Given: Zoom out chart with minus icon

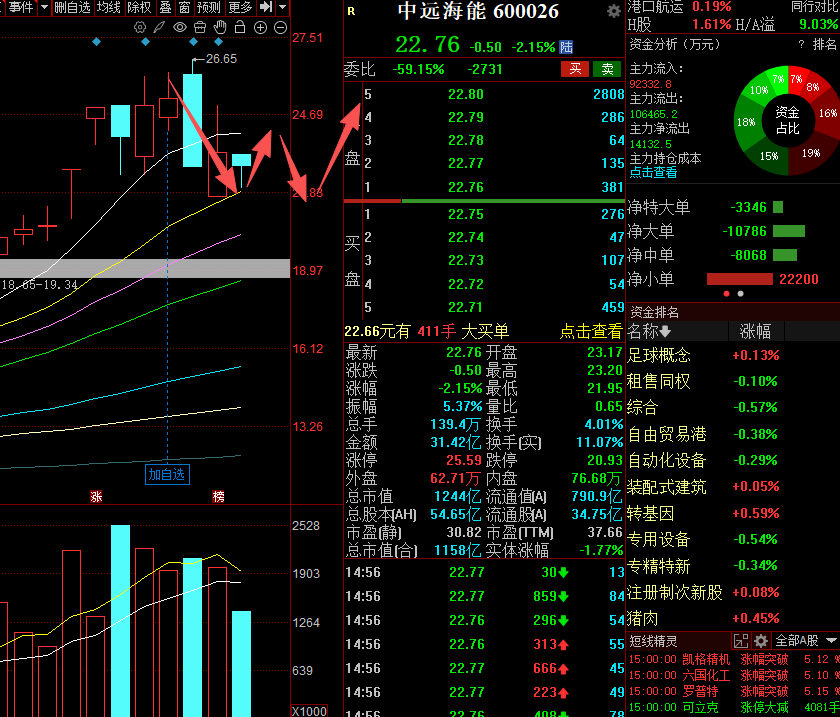Looking at the screenshot, I should click(280, 28).
